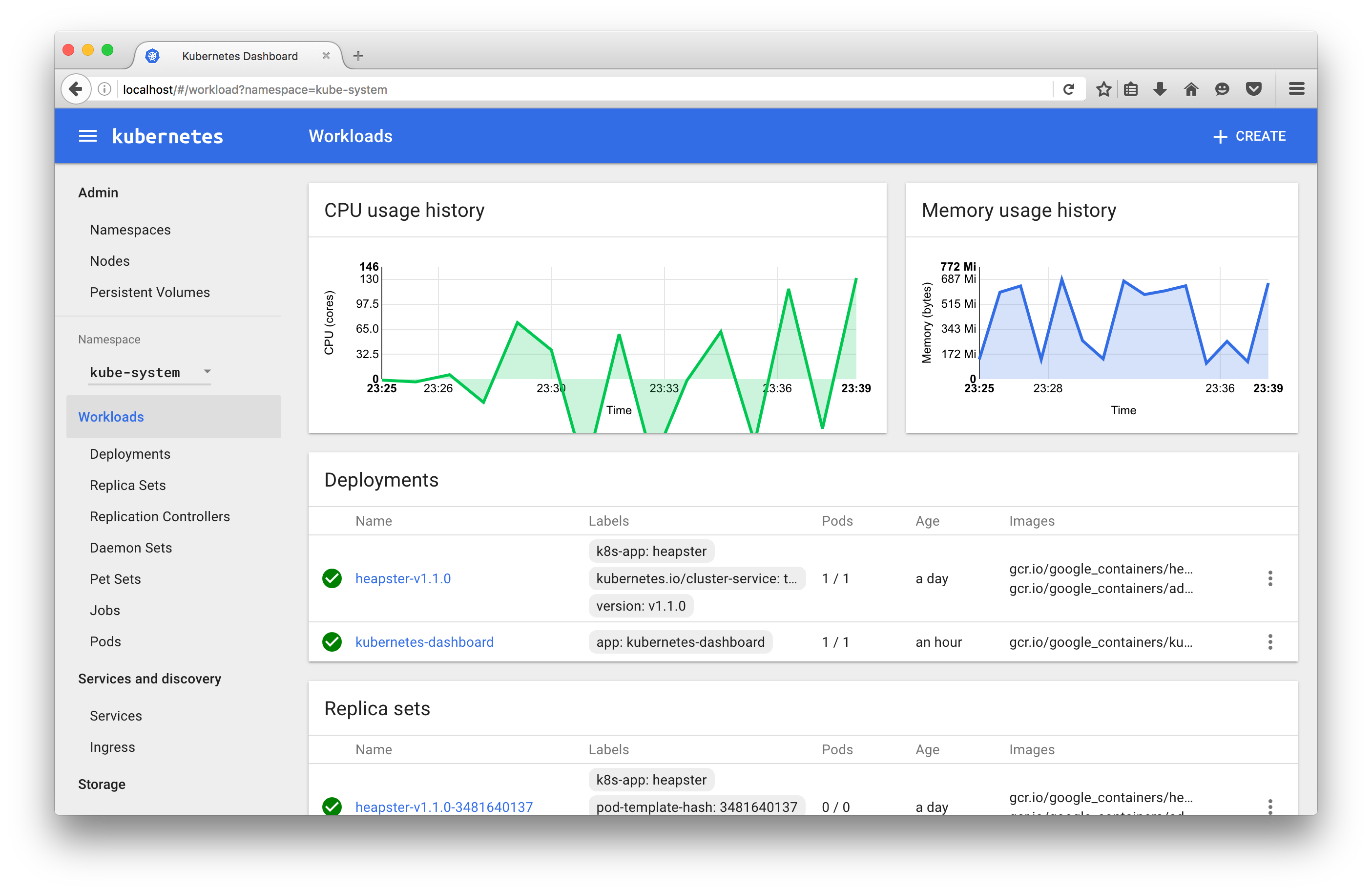Open heapster-v1.1.0-3481640137 replica set link
The image size is (1372, 893).
(x=444, y=806)
